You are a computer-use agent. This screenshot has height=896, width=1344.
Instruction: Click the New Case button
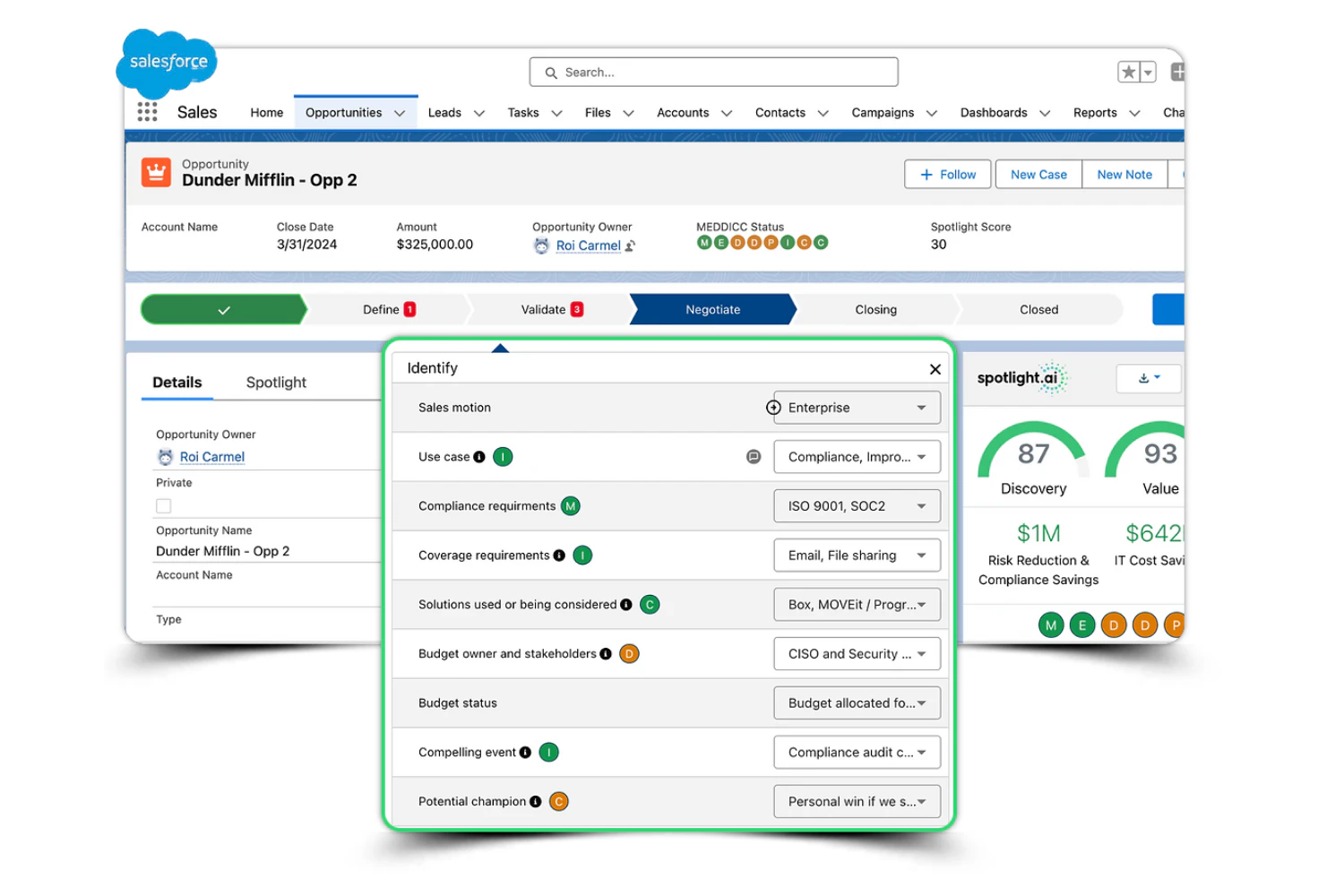point(1038,174)
